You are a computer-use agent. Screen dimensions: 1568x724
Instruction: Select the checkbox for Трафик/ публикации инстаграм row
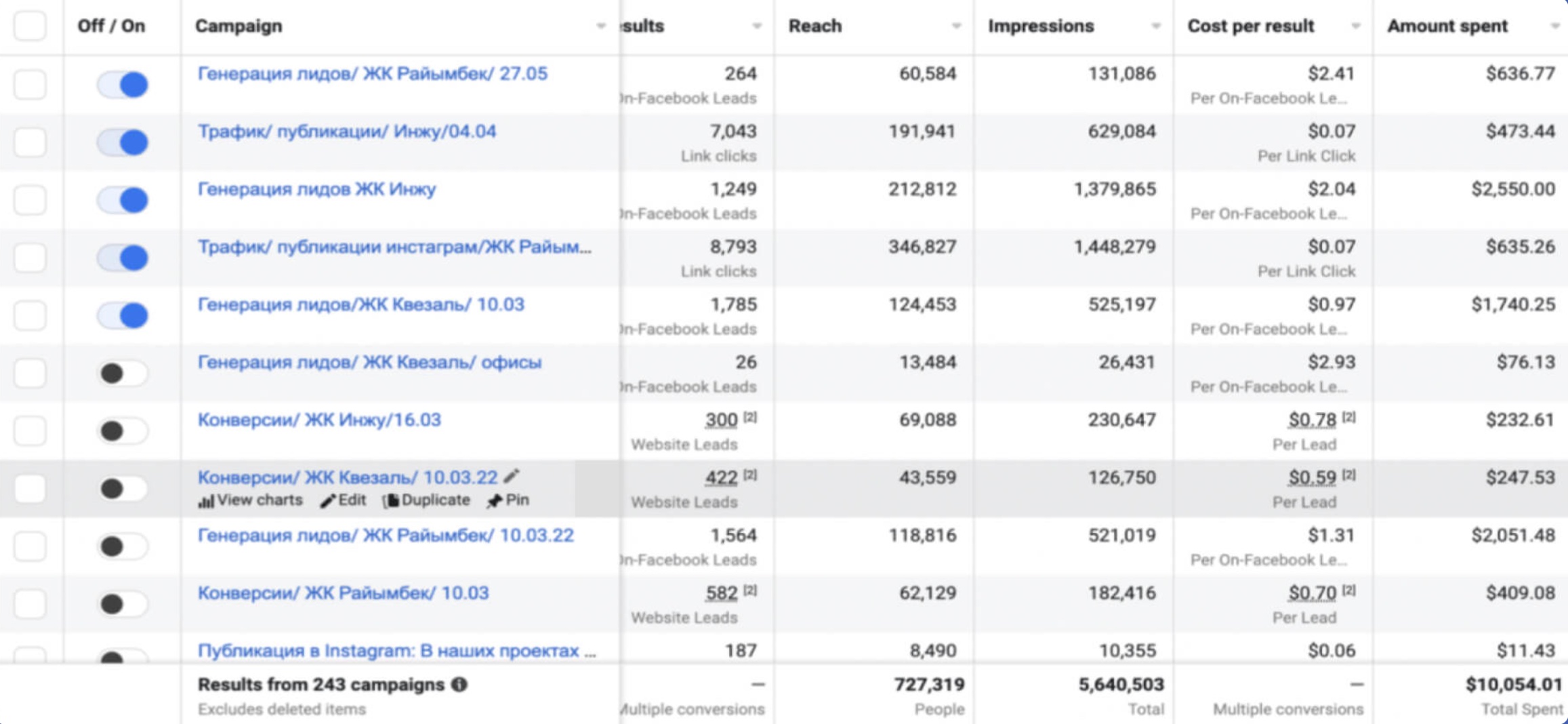(30, 258)
